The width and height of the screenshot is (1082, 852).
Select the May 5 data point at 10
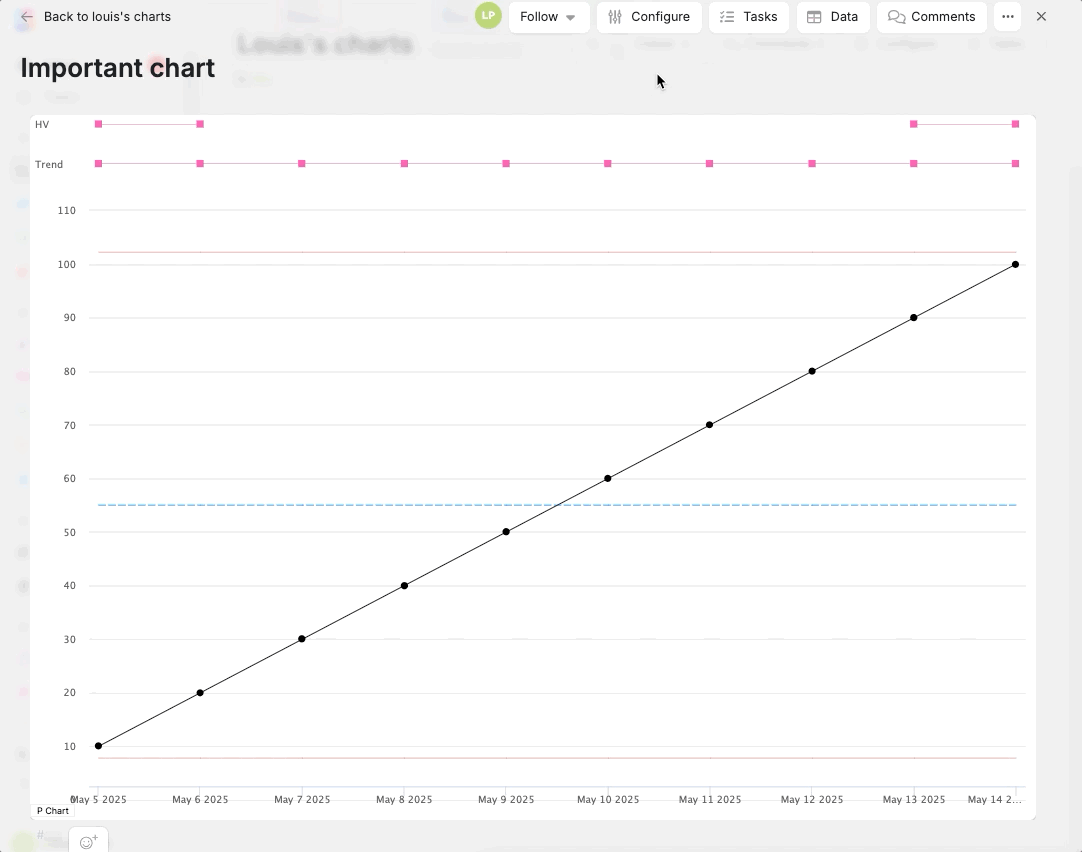coord(98,746)
